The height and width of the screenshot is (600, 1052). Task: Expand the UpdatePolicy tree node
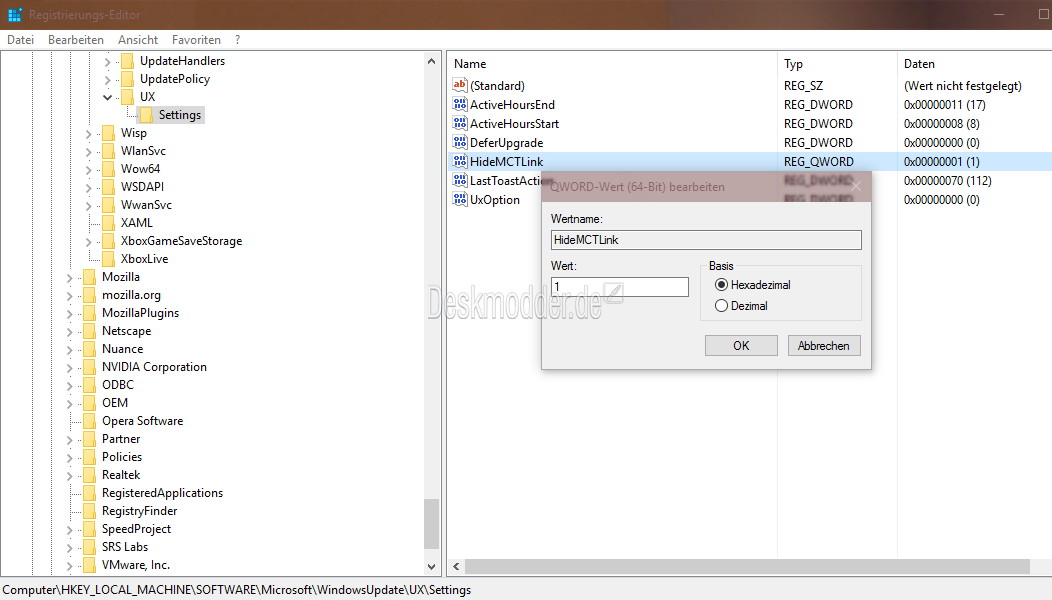point(107,80)
